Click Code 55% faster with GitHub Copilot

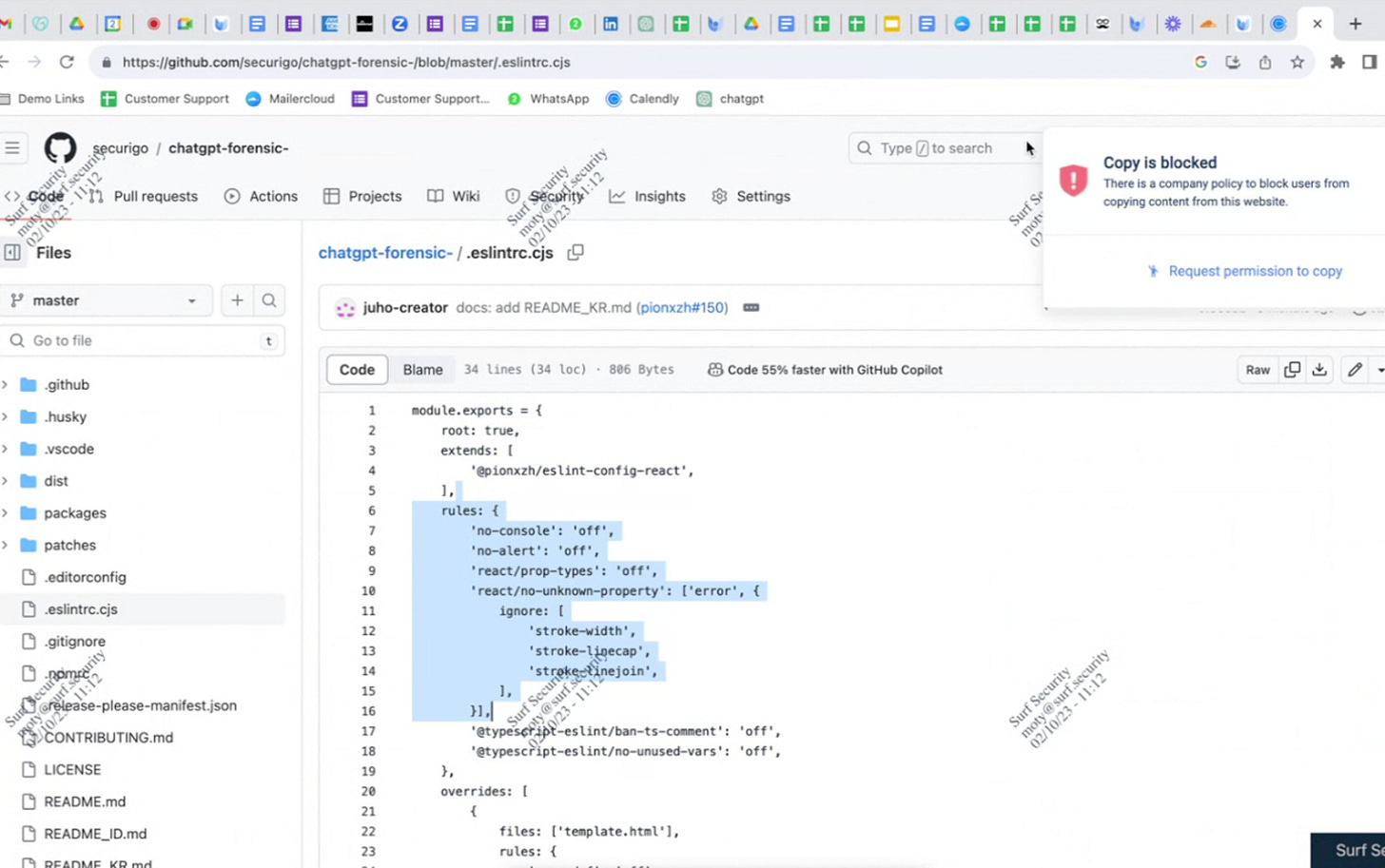tap(825, 370)
